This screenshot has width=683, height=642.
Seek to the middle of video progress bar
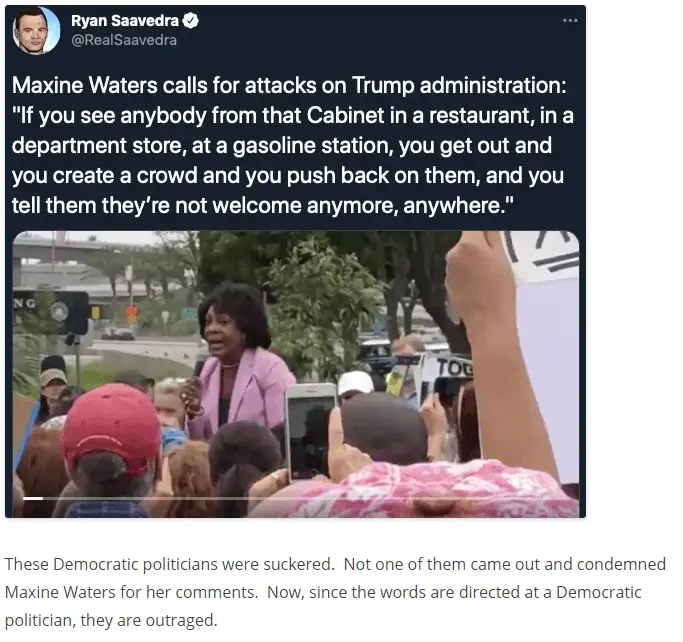coord(296,498)
